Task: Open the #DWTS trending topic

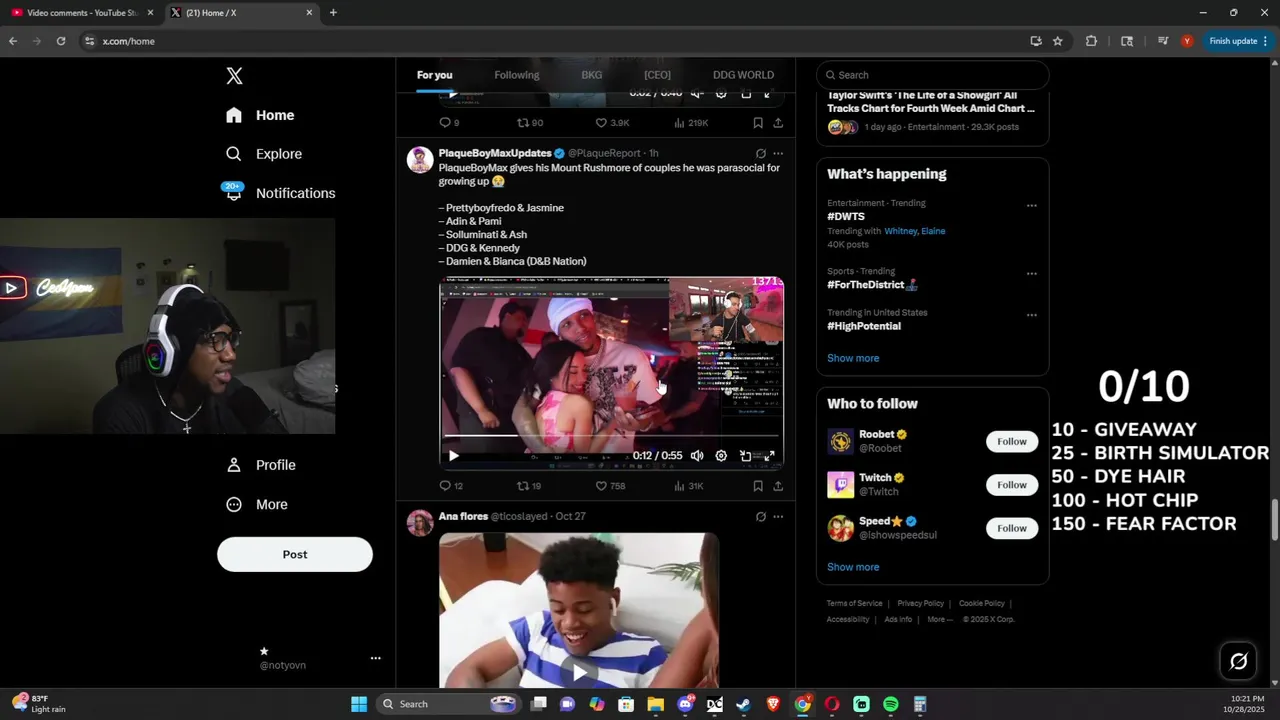Action: (x=846, y=217)
